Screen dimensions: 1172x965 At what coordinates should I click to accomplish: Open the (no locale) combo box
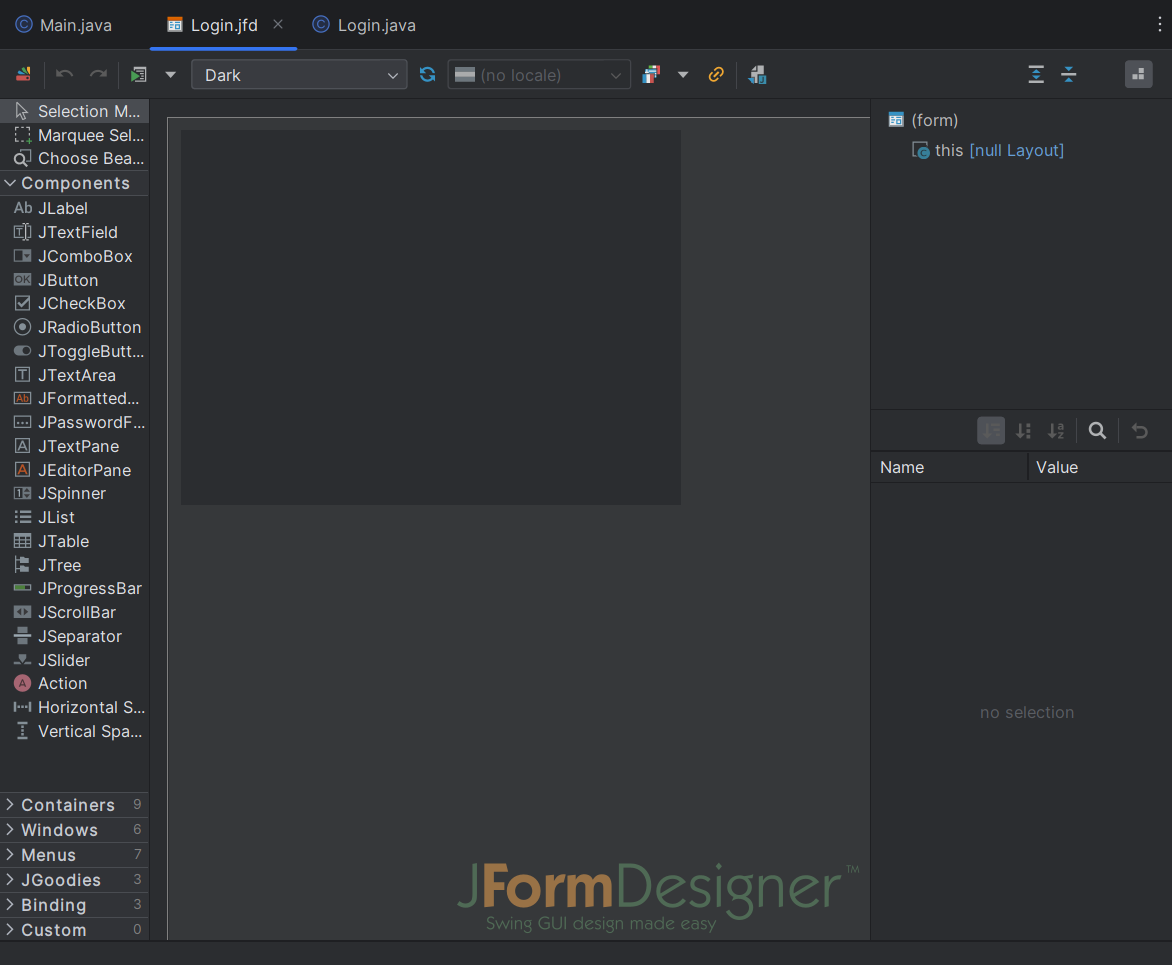click(x=539, y=75)
